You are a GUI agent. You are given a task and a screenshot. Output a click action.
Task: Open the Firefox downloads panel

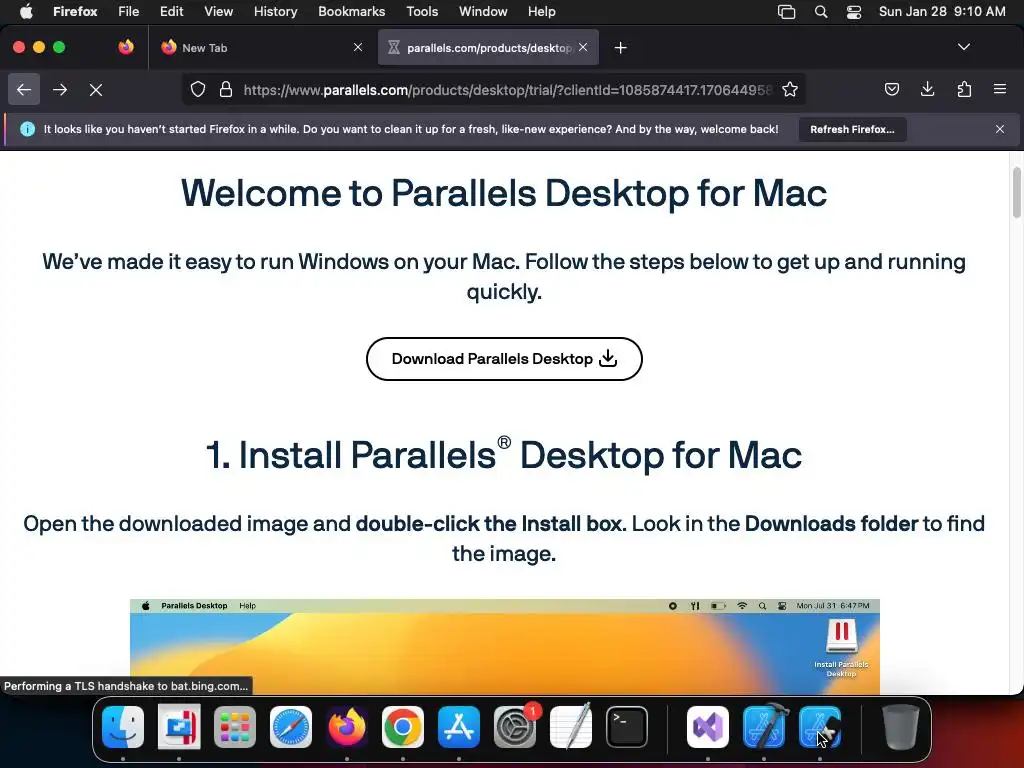927,89
